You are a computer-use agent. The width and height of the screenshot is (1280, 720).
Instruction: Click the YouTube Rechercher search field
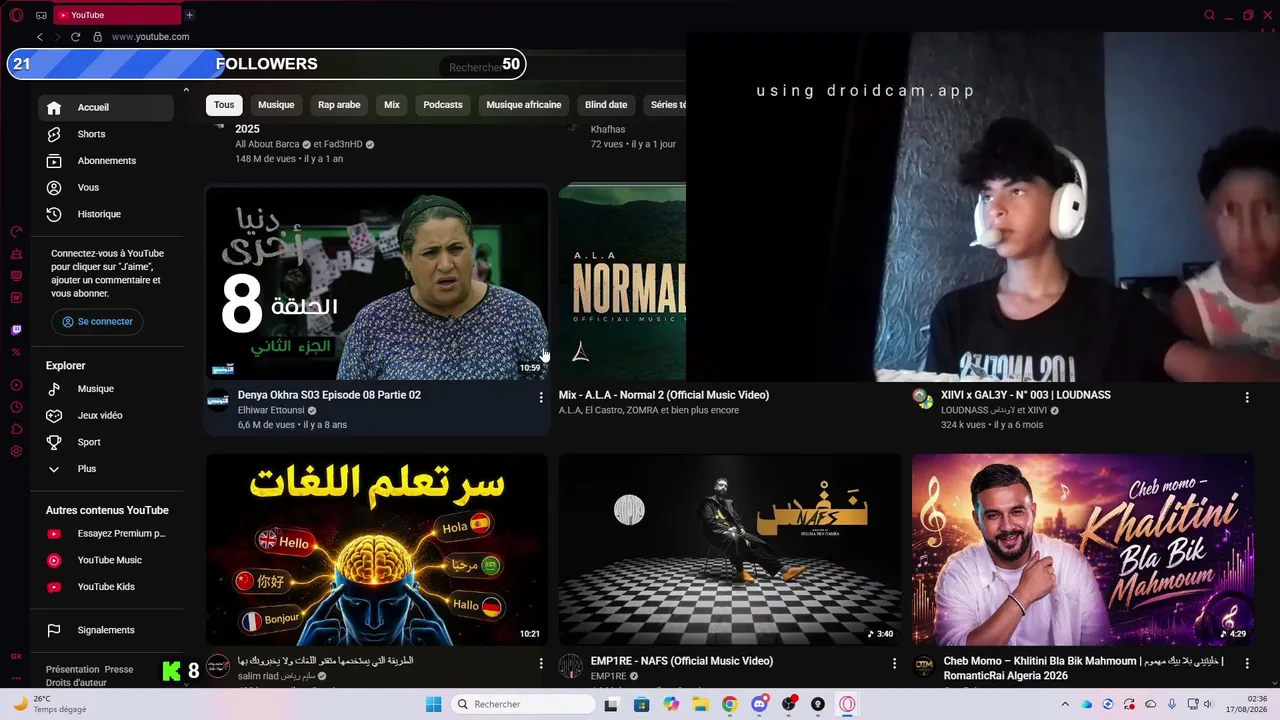[475, 67]
